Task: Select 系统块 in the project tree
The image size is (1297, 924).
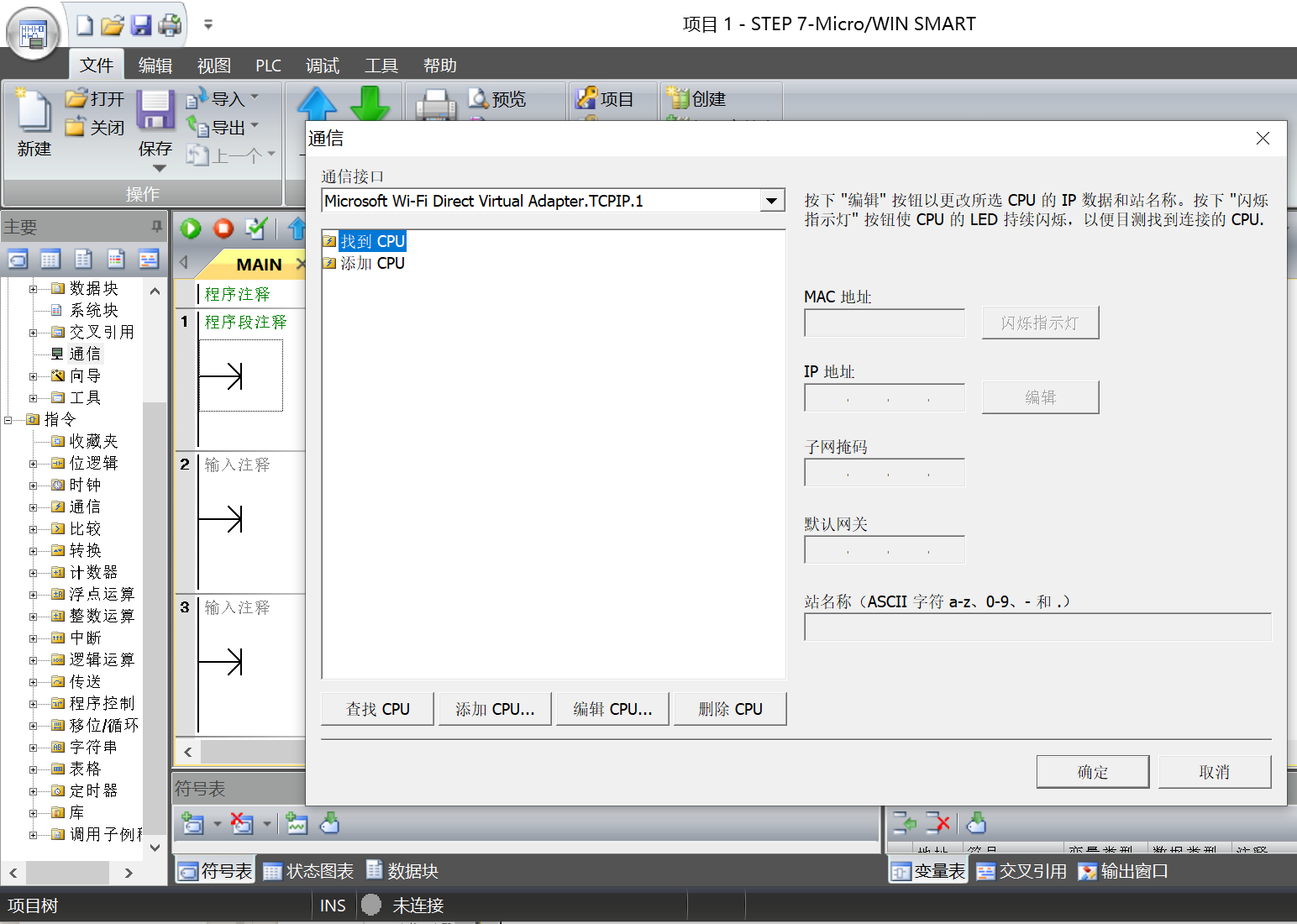Action: [x=93, y=311]
